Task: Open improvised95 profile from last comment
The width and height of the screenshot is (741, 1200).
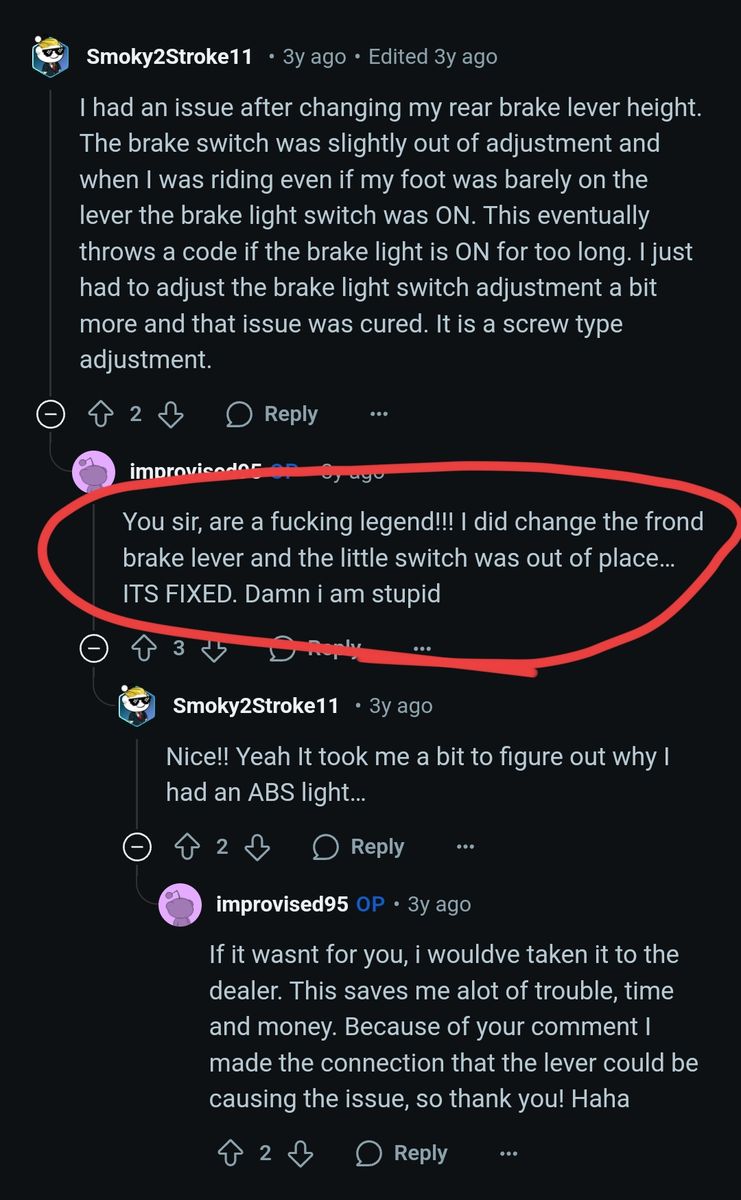Action: [282, 904]
